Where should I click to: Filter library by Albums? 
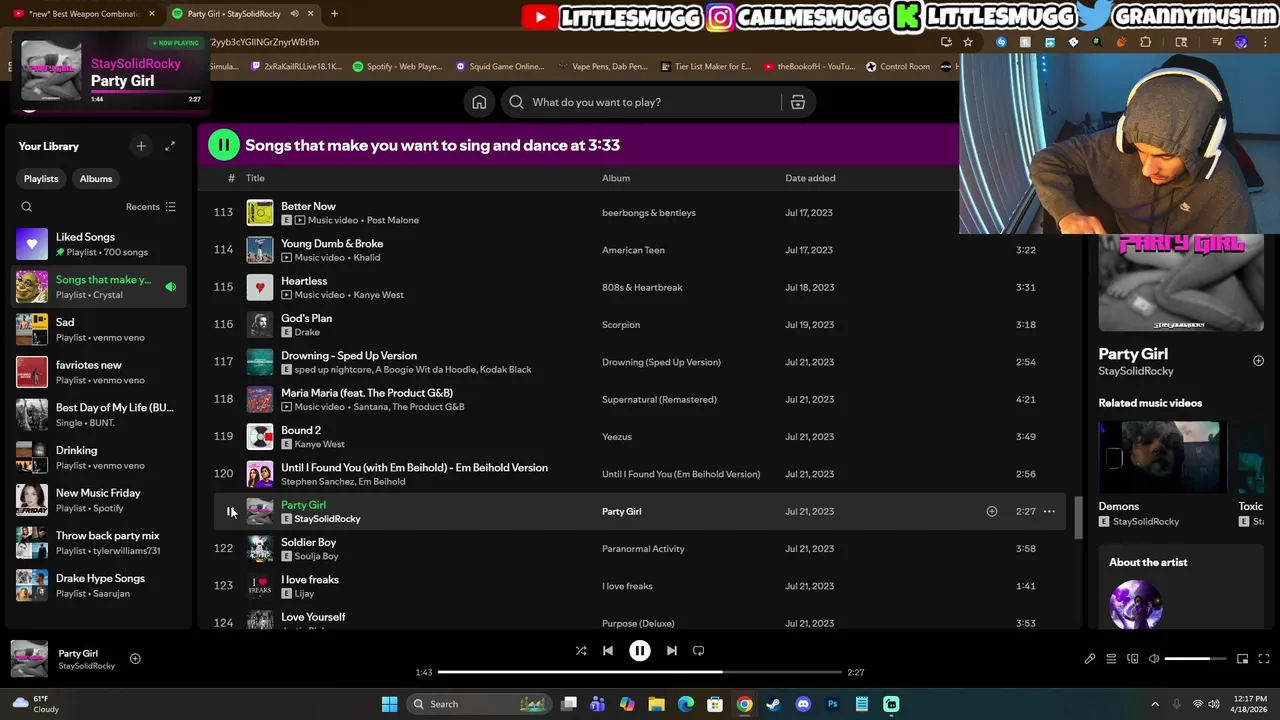pyautogui.click(x=96, y=178)
